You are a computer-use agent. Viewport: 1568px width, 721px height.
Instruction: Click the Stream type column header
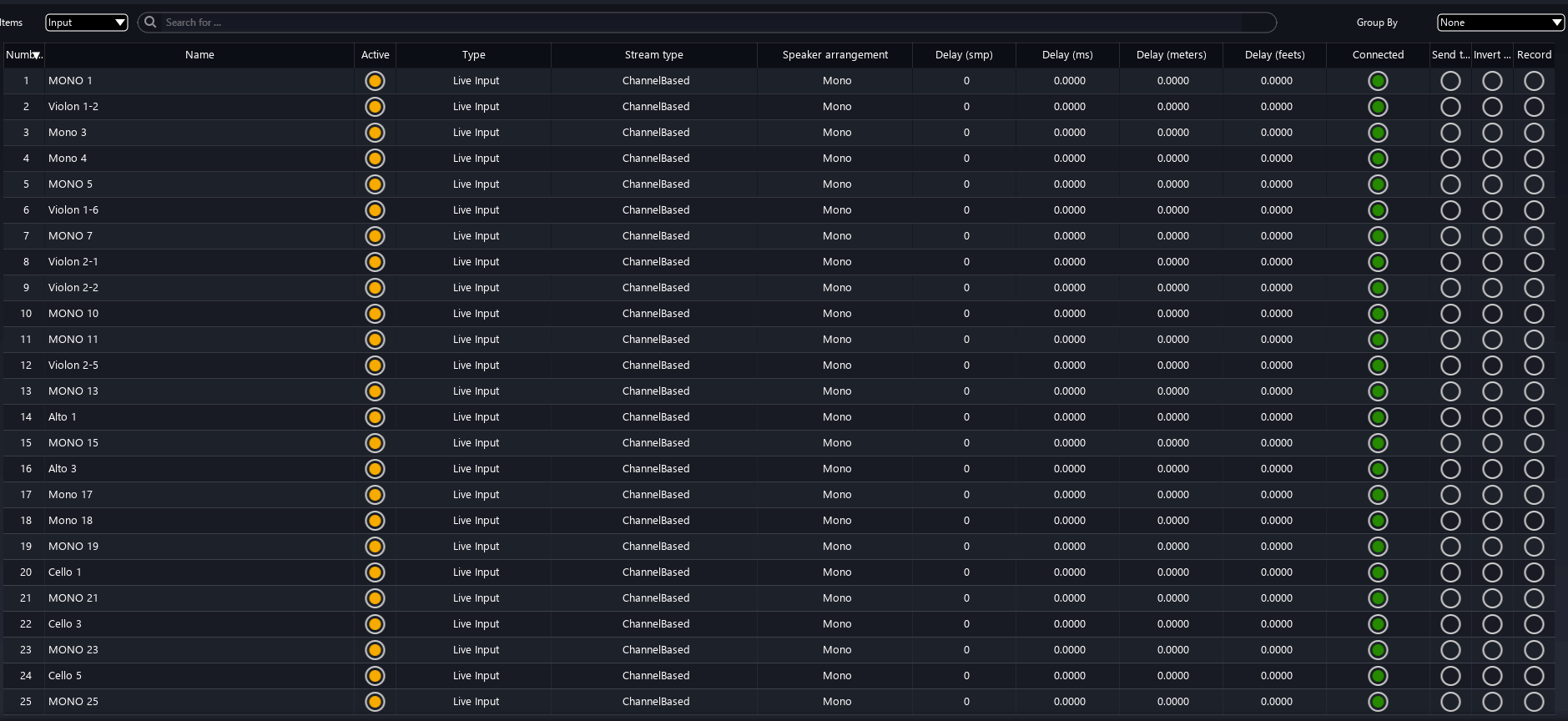[x=653, y=55]
